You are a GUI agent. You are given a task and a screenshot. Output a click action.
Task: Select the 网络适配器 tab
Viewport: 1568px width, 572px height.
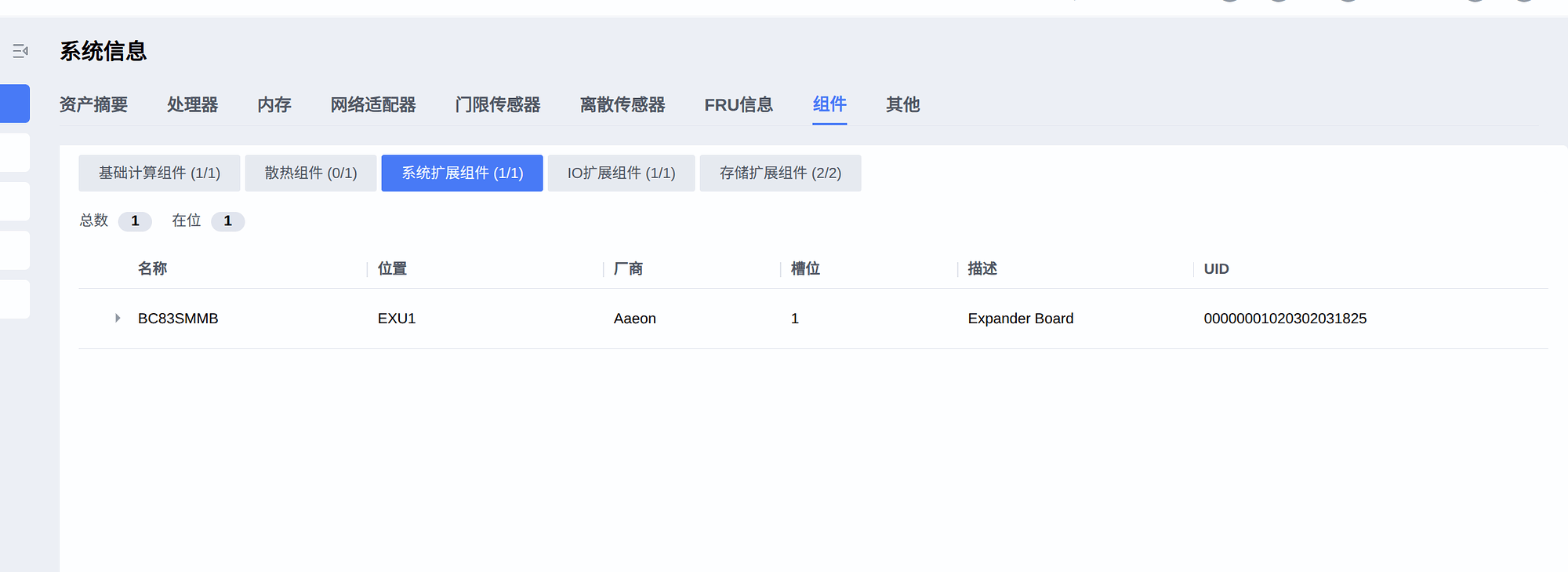point(373,104)
